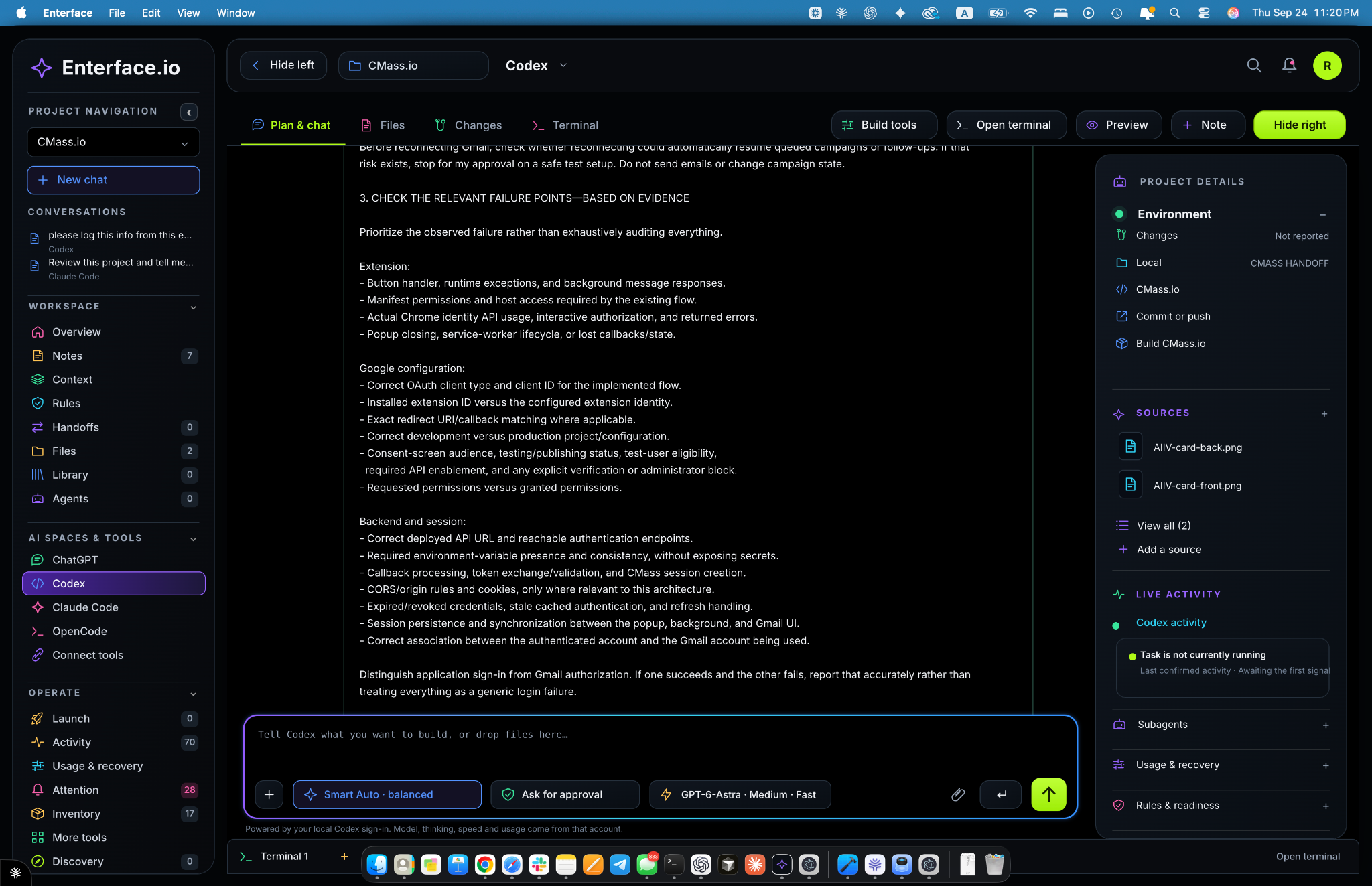Screen dimensions: 1372x886
Task: Click the Build tools button
Action: (884, 125)
